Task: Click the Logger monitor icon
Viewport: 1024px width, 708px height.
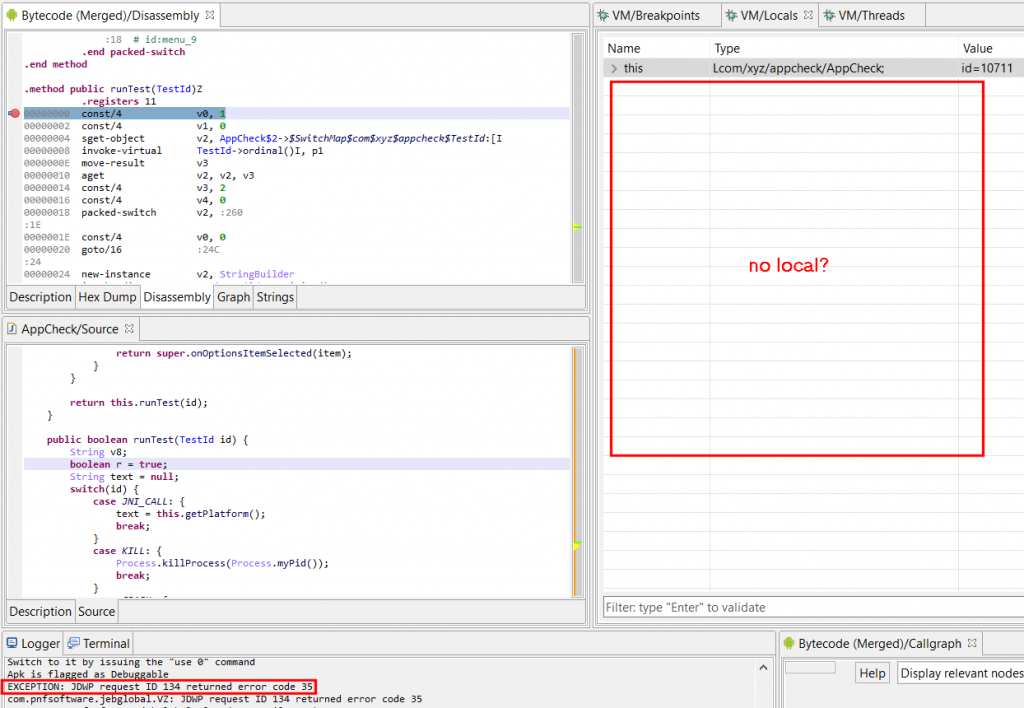Action: pyautogui.click(x=12, y=643)
